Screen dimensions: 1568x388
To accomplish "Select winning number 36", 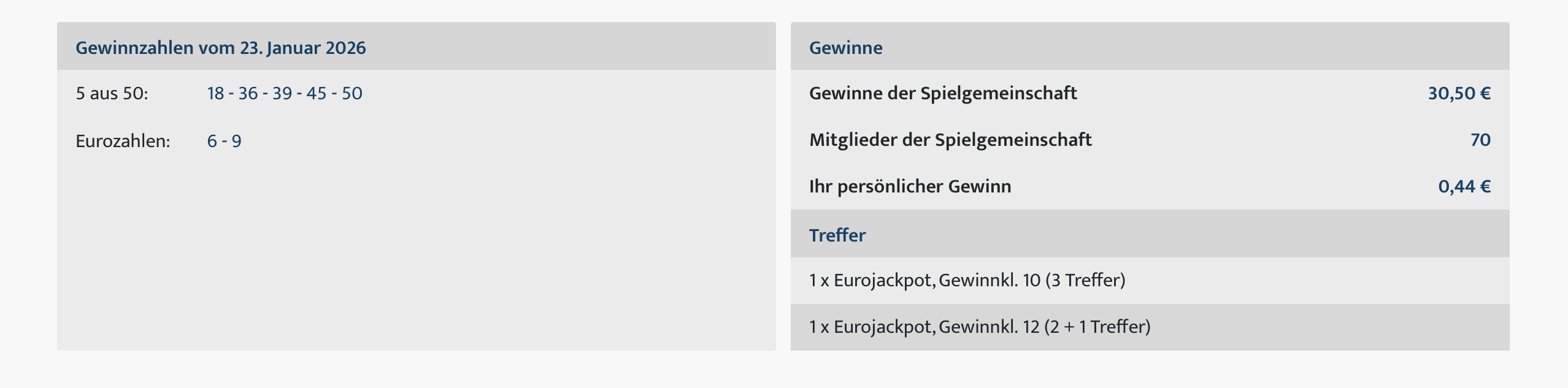I will click(x=248, y=93).
